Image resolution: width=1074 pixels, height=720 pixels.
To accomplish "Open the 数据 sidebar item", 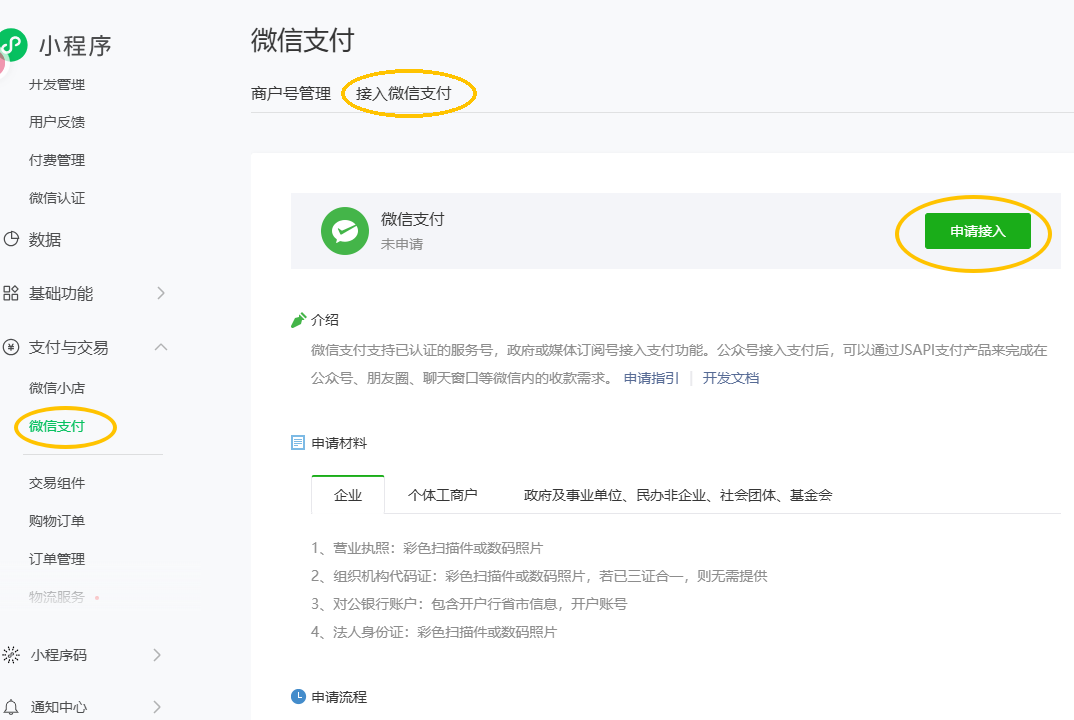I will (x=45, y=239).
